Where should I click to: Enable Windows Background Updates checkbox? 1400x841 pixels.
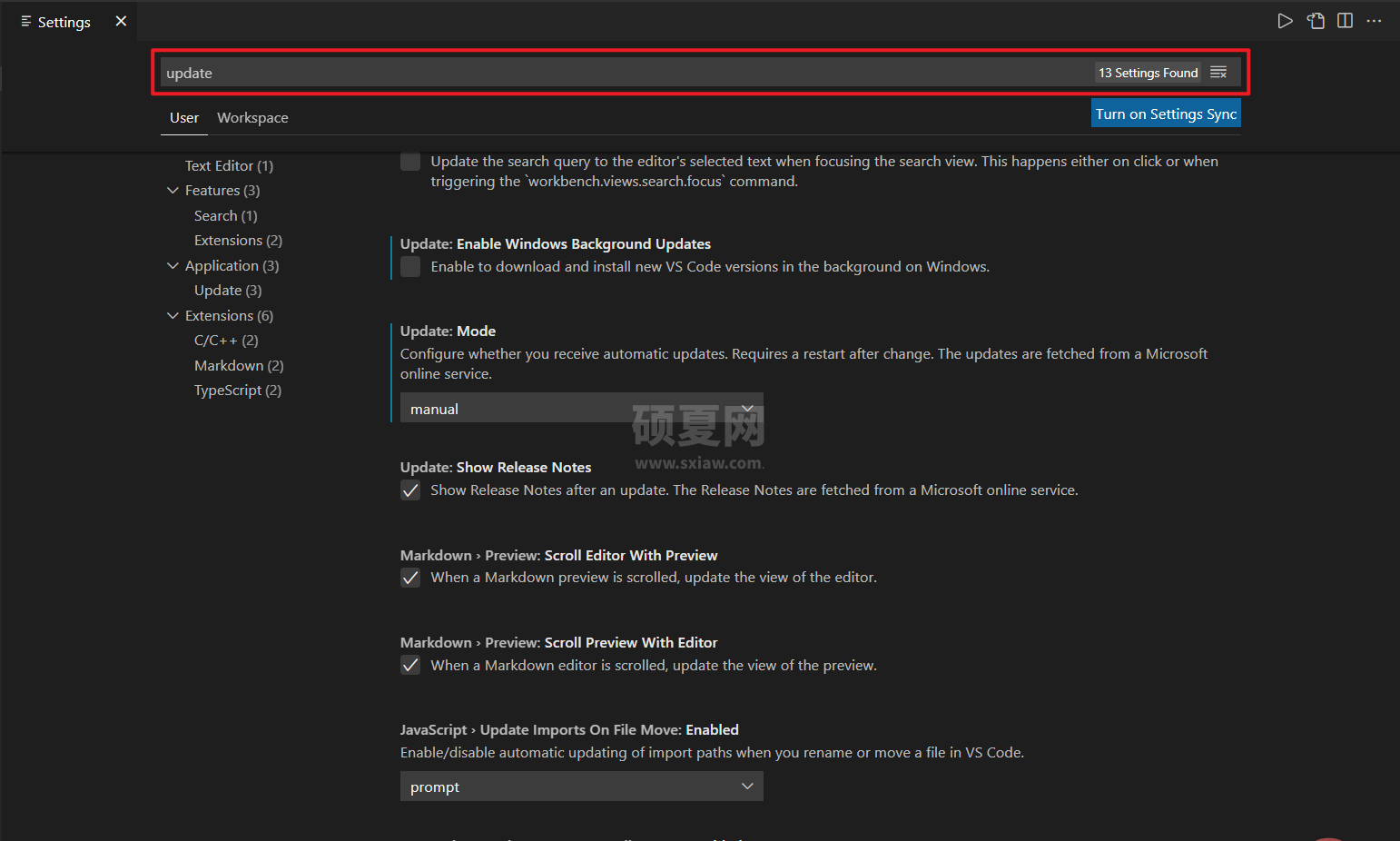click(410, 267)
